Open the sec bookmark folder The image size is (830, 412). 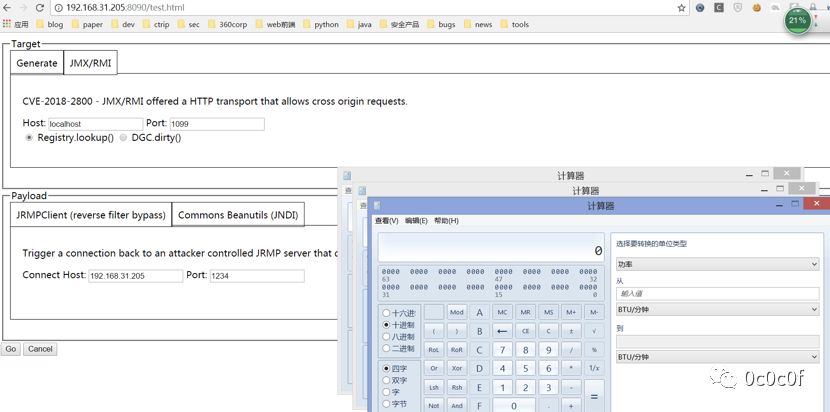click(188, 24)
